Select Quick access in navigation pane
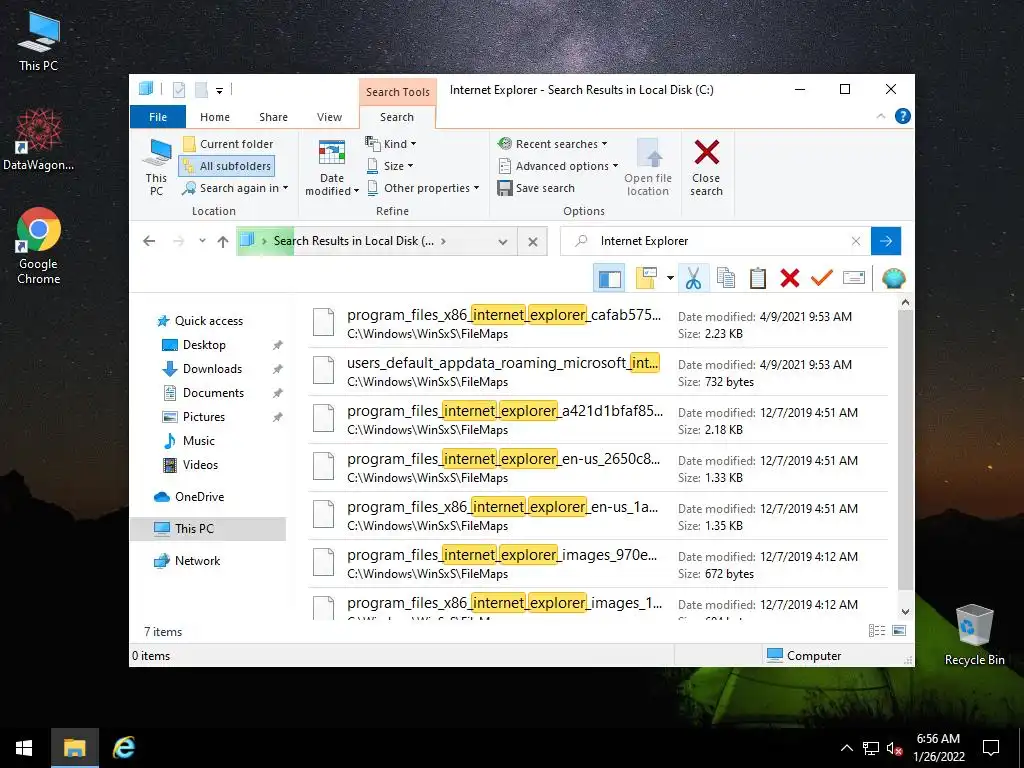 [x=200, y=321]
